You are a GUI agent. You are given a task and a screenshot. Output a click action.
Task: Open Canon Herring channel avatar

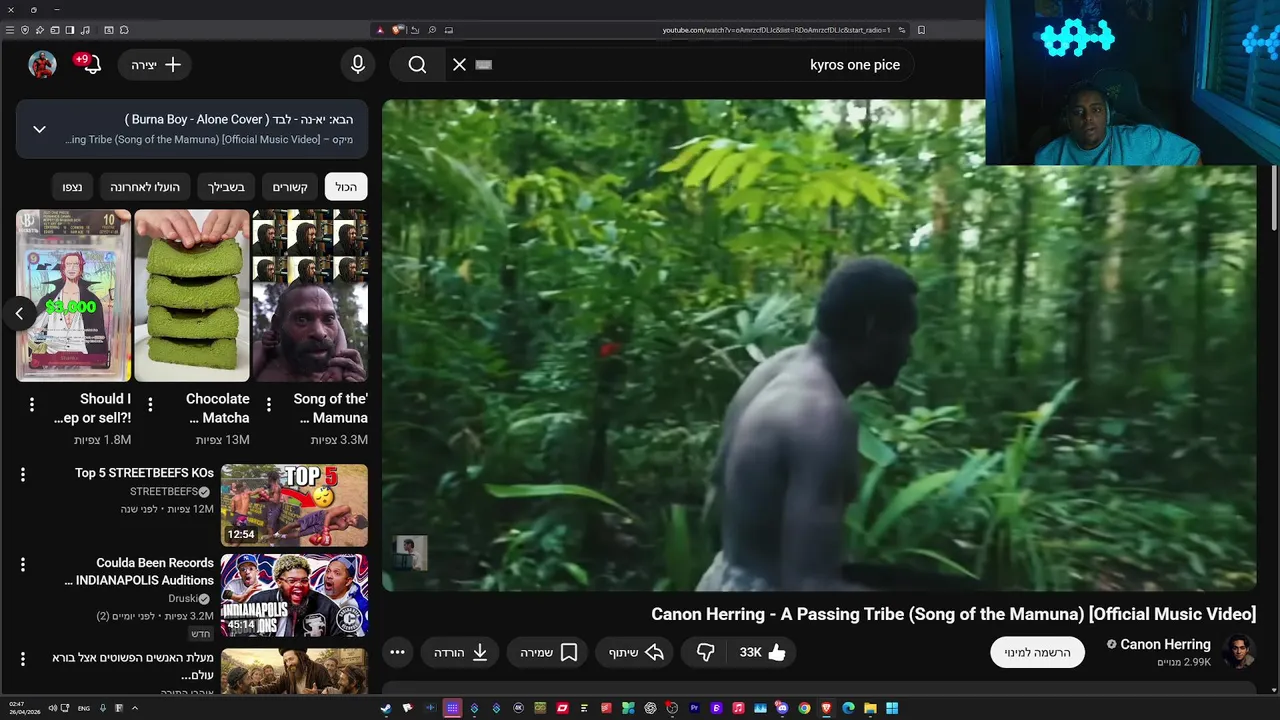(x=1238, y=652)
